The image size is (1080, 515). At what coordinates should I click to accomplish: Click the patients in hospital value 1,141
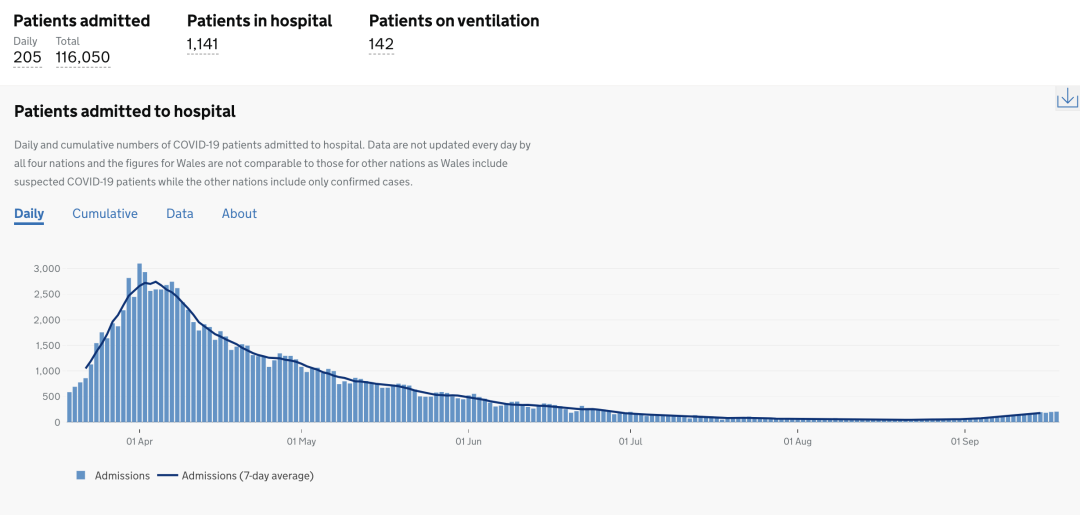[x=202, y=43]
